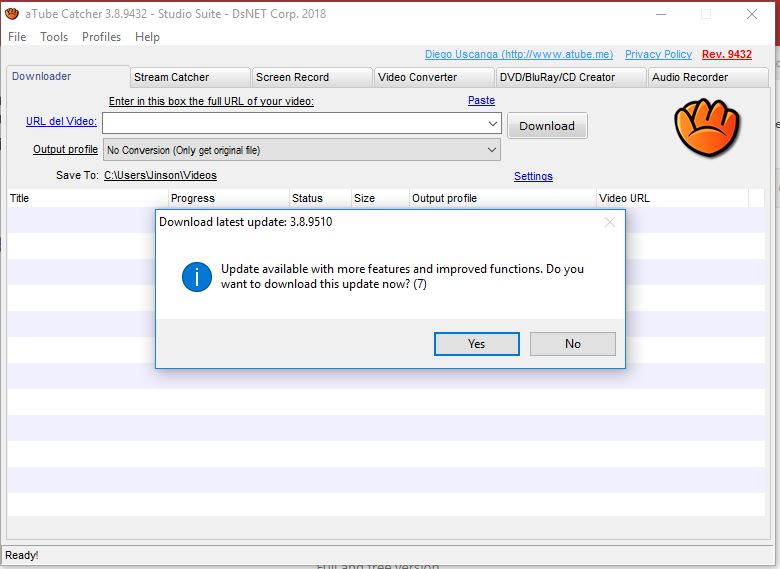This screenshot has width=780, height=569.
Task: Close the aTube Catcher window
Action: point(752,14)
